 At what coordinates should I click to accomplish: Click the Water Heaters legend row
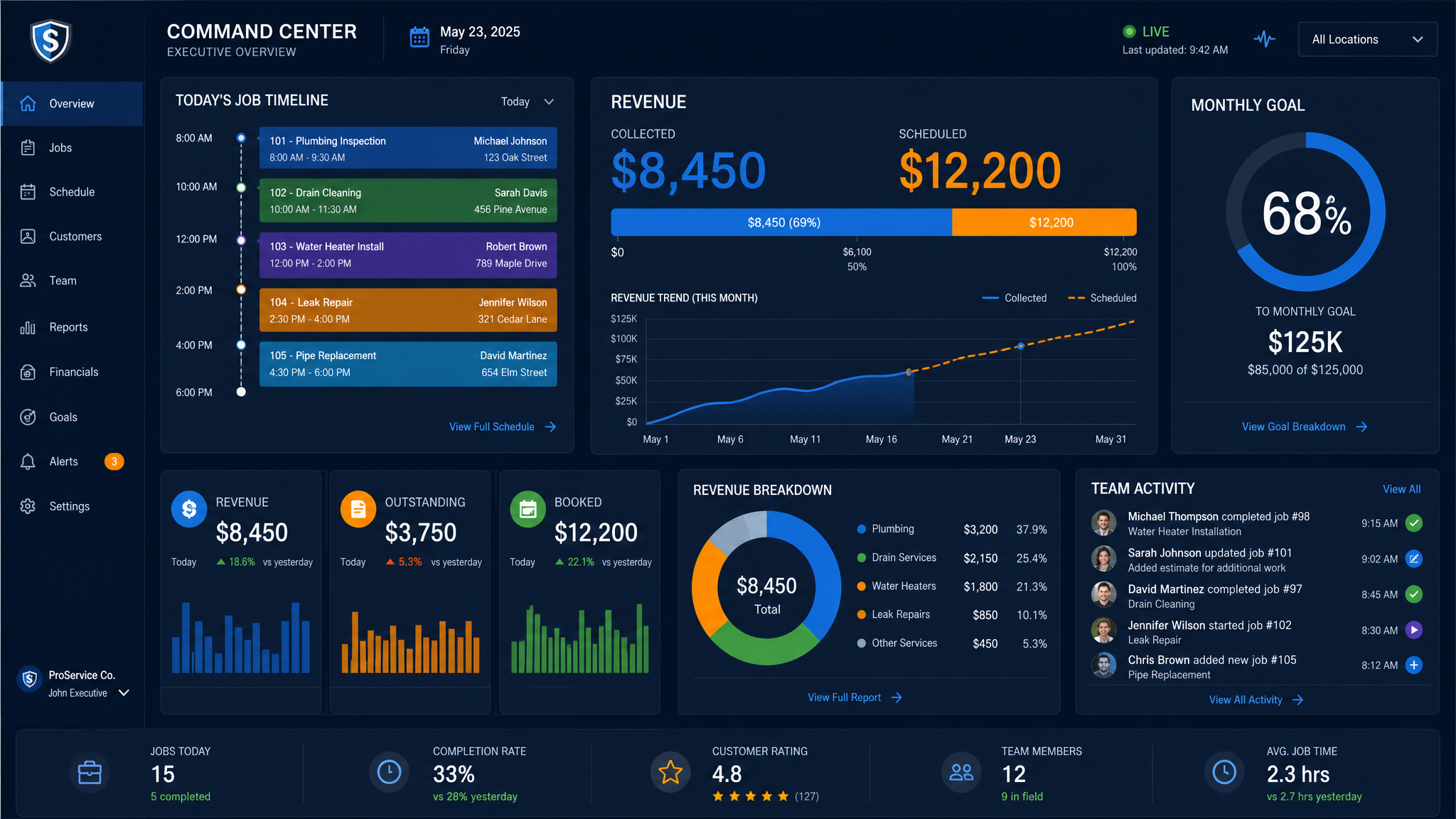click(x=952, y=586)
